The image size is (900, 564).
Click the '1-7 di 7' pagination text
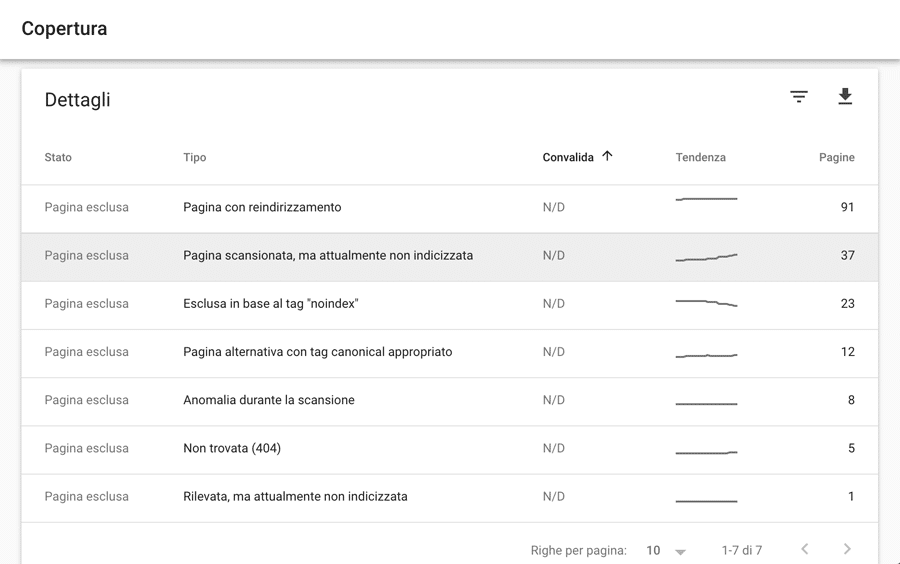tap(742, 550)
